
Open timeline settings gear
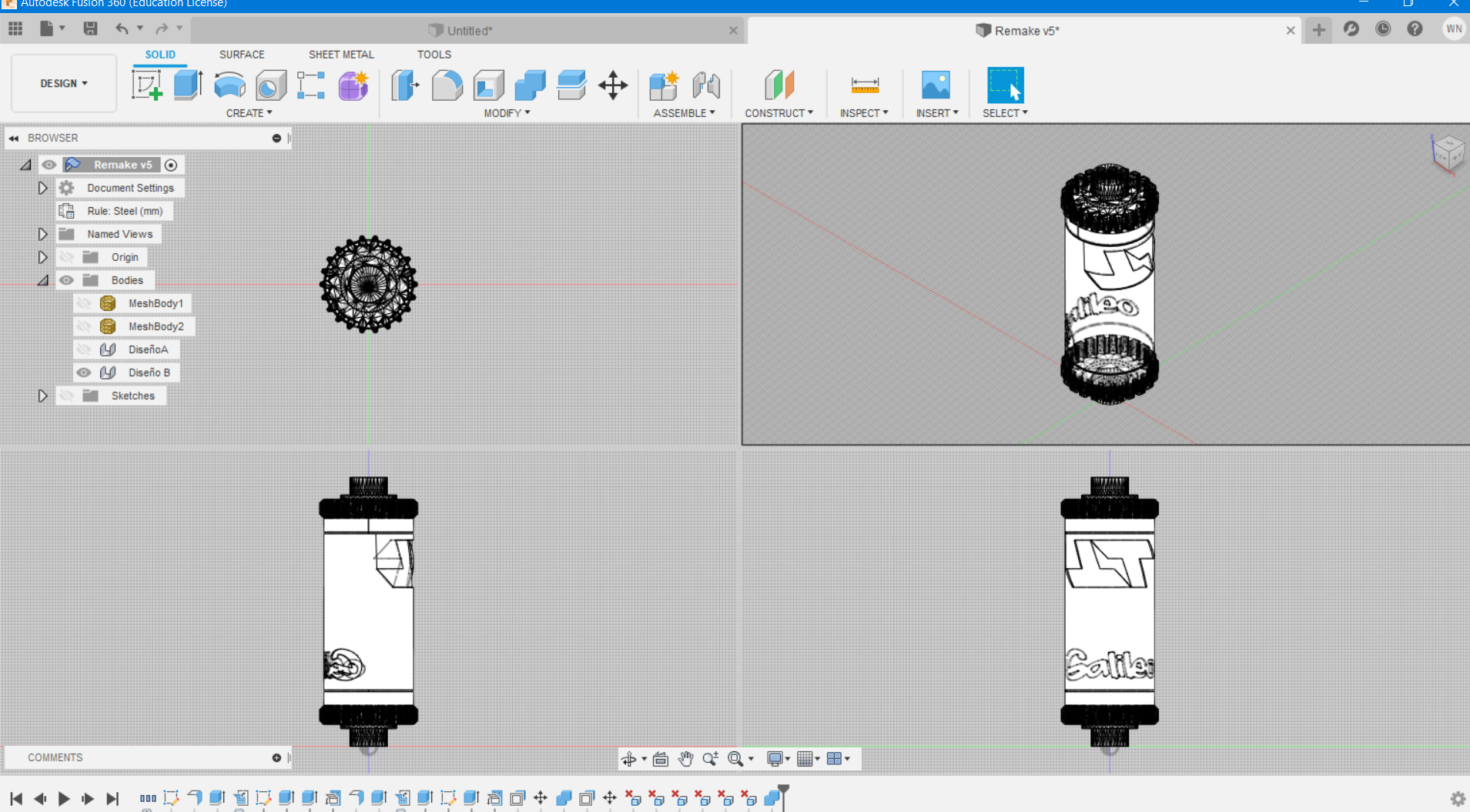click(1458, 799)
